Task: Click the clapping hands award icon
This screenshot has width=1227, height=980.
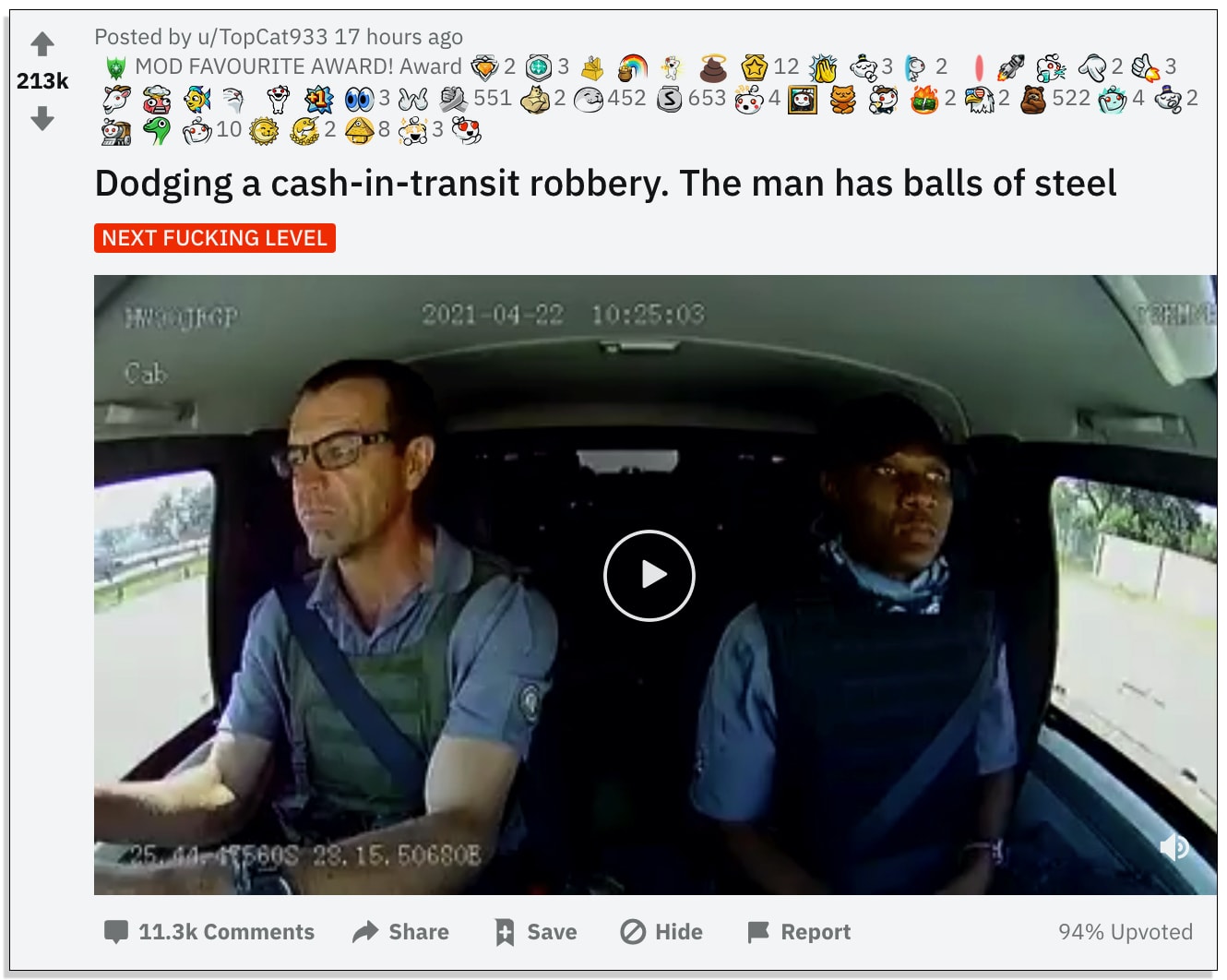Action: point(823,67)
